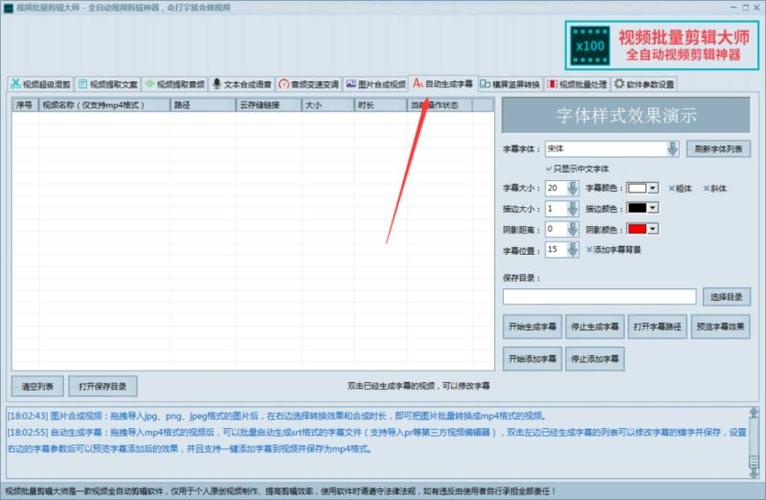Click the 刷新字体列表 button
The image size is (766, 500).
pyautogui.click(x=718, y=149)
